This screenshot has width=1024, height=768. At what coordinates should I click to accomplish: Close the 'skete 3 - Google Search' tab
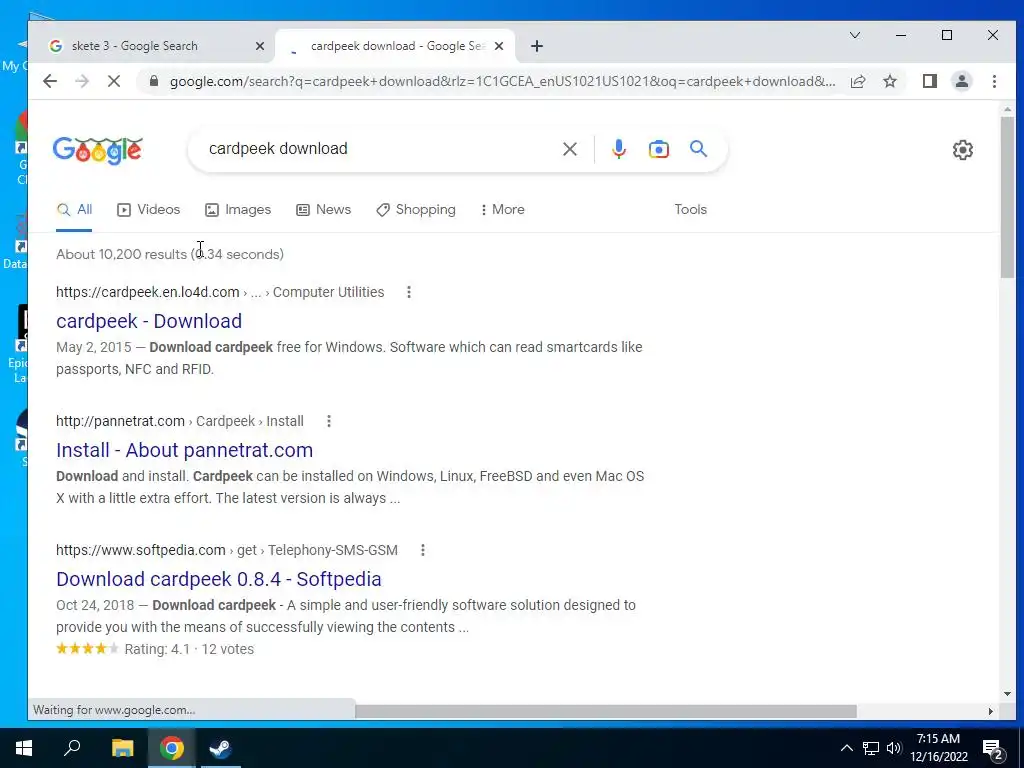coord(259,46)
